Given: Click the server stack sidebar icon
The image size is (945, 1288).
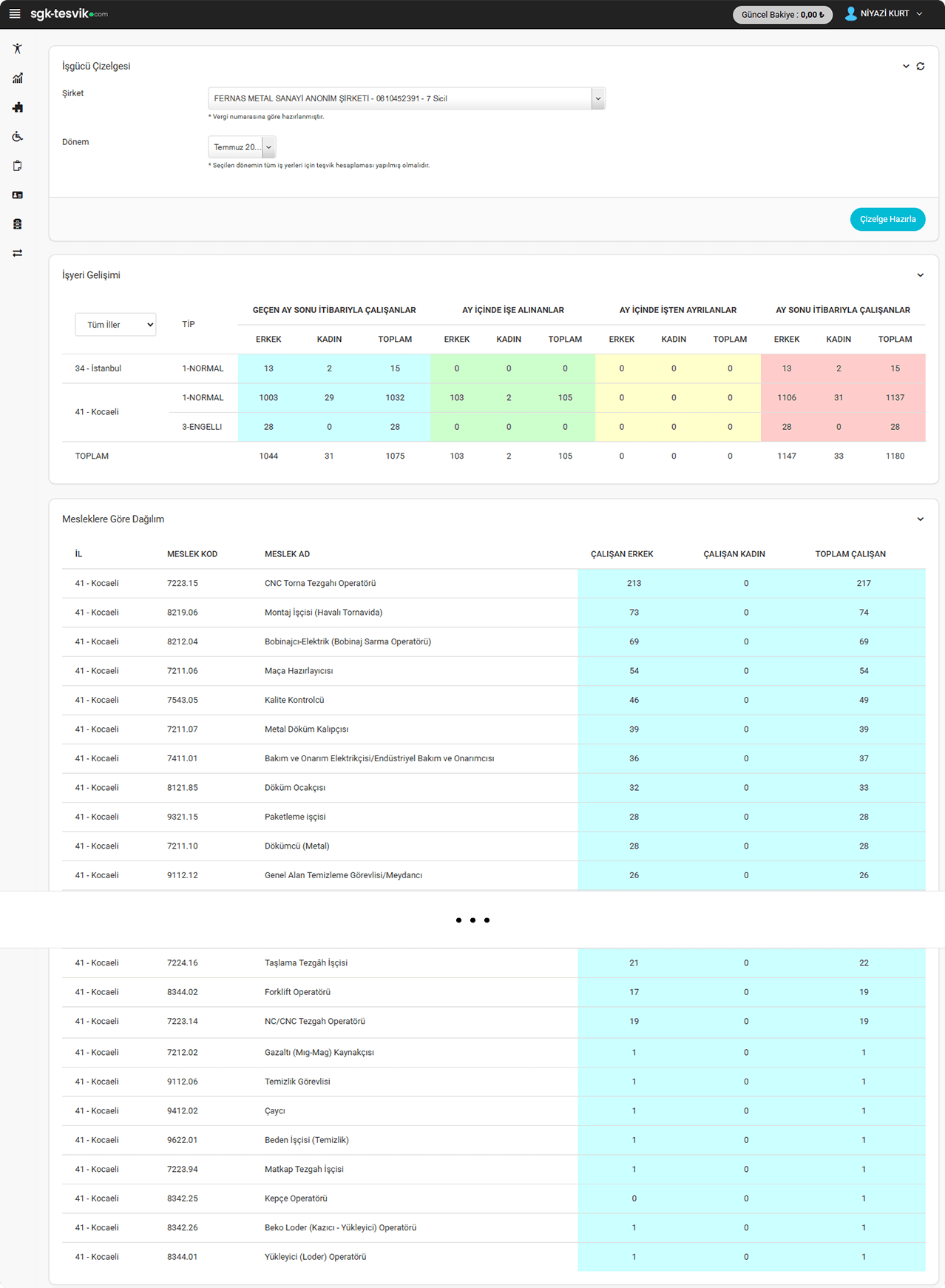Looking at the screenshot, I should pyautogui.click(x=18, y=224).
